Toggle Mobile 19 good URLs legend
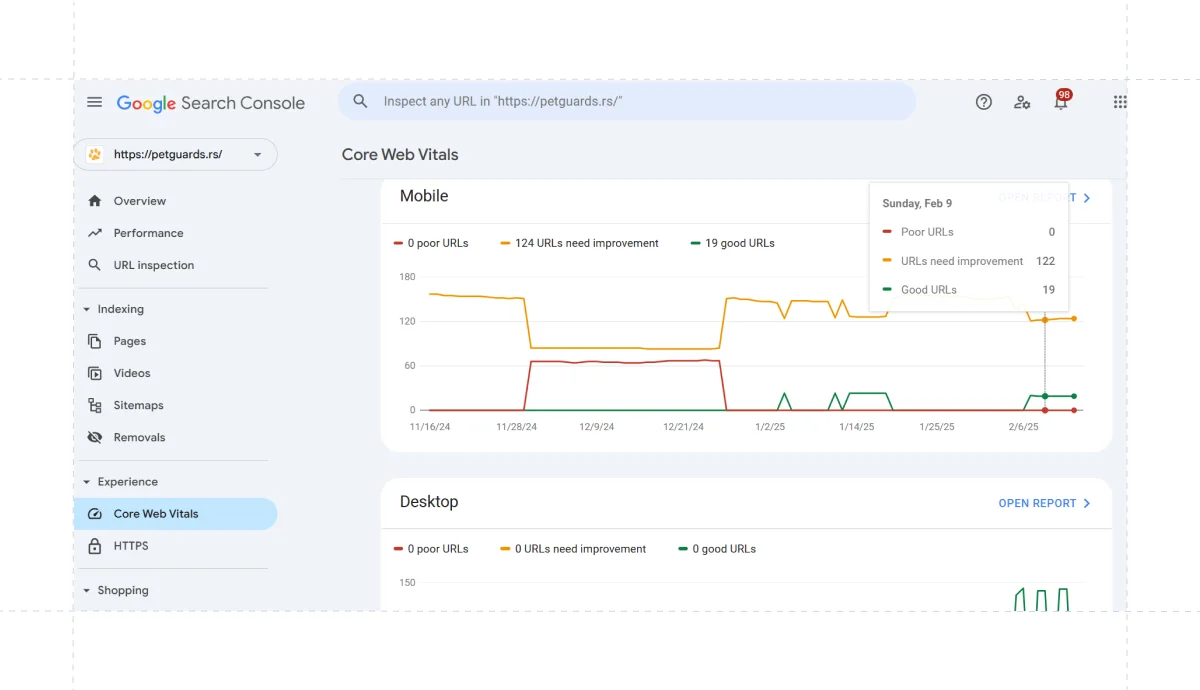The height and width of the screenshot is (690, 1200). pyautogui.click(x=732, y=243)
